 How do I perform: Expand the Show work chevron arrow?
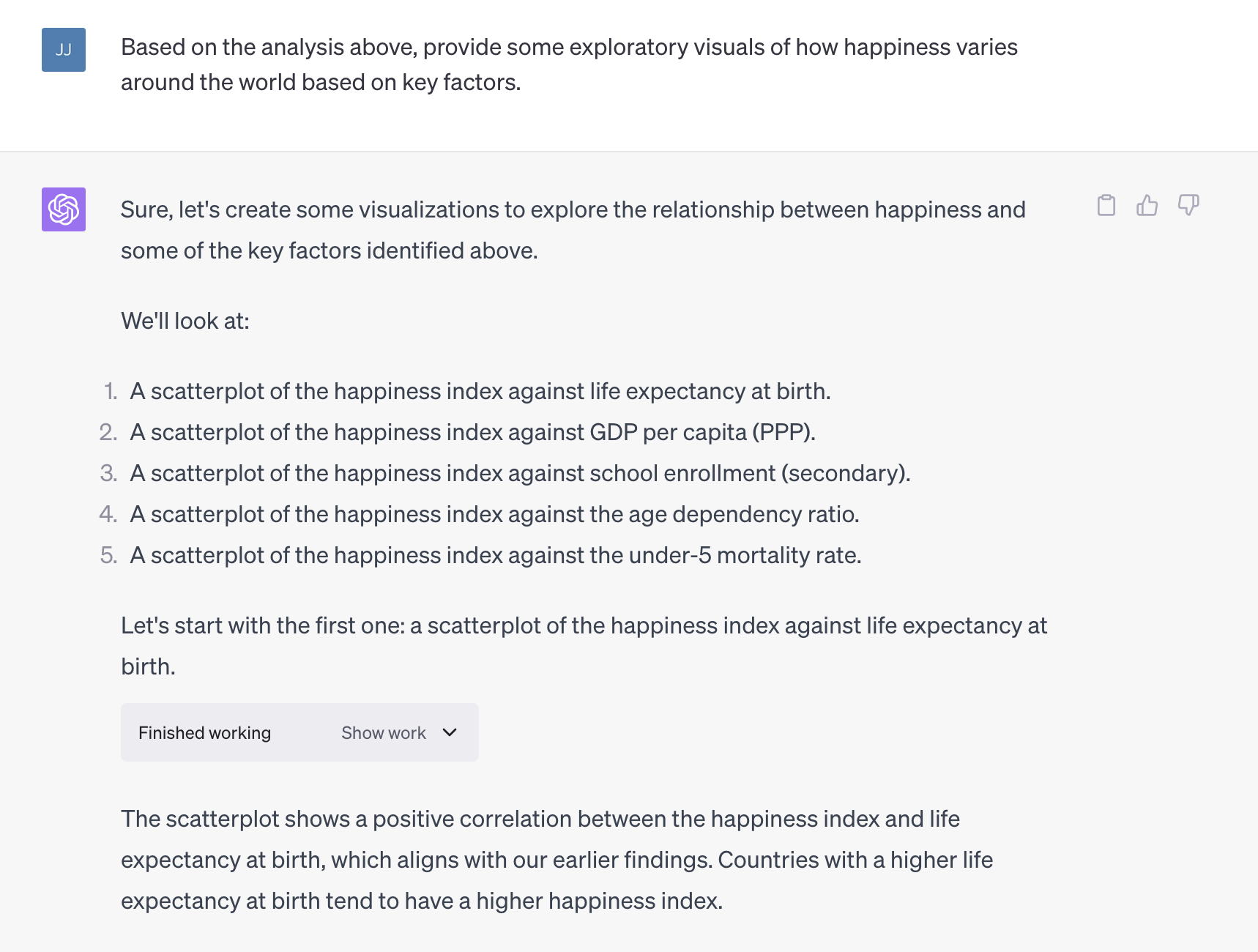point(450,732)
